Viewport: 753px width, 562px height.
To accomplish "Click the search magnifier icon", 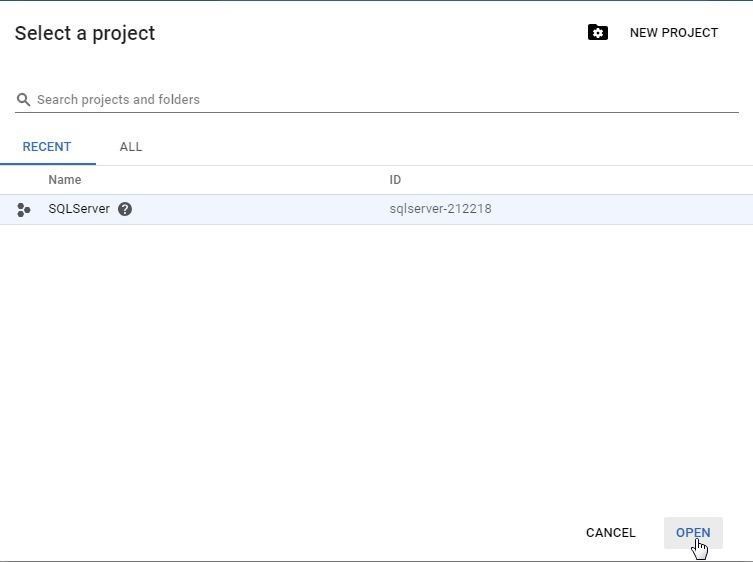I will 24,100.
